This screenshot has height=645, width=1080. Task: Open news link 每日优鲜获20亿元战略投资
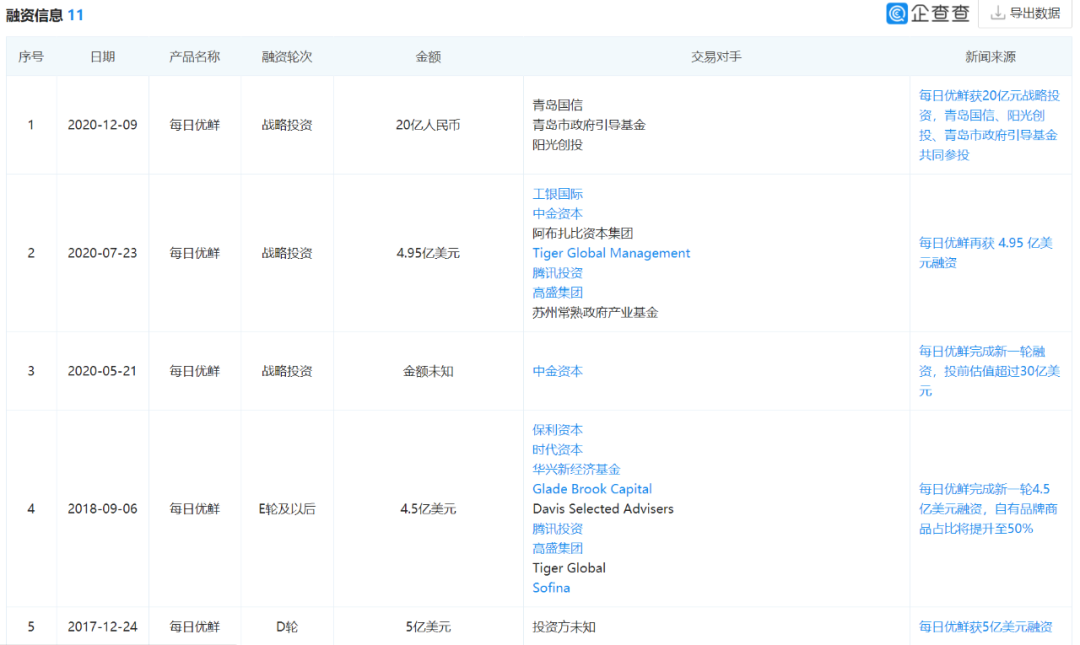(989, 125)
